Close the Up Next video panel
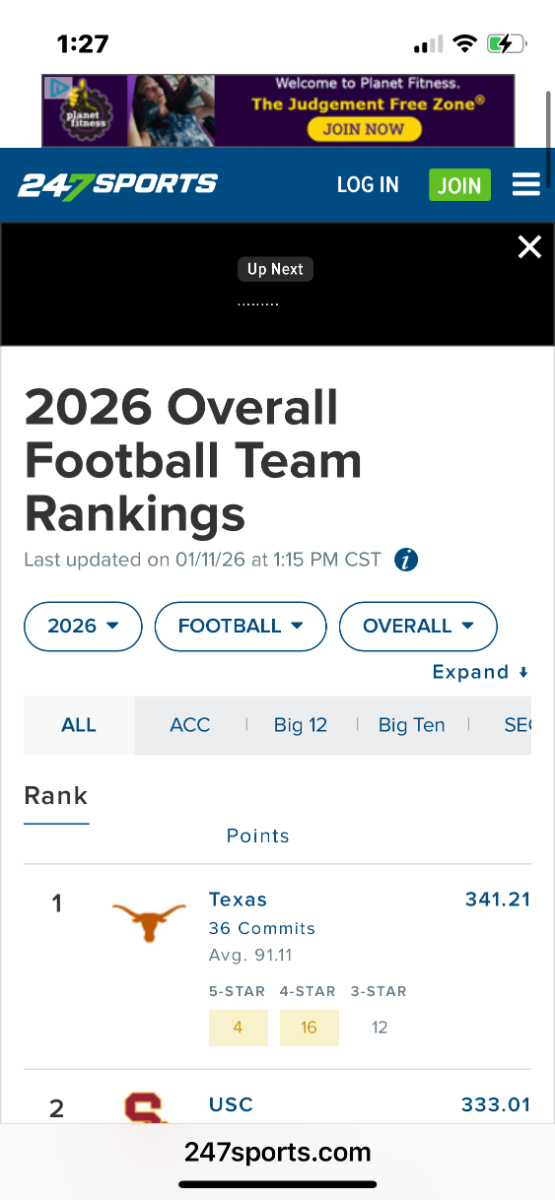The image size is (555, 1200). pyautogui.click(x=529, y=247)
